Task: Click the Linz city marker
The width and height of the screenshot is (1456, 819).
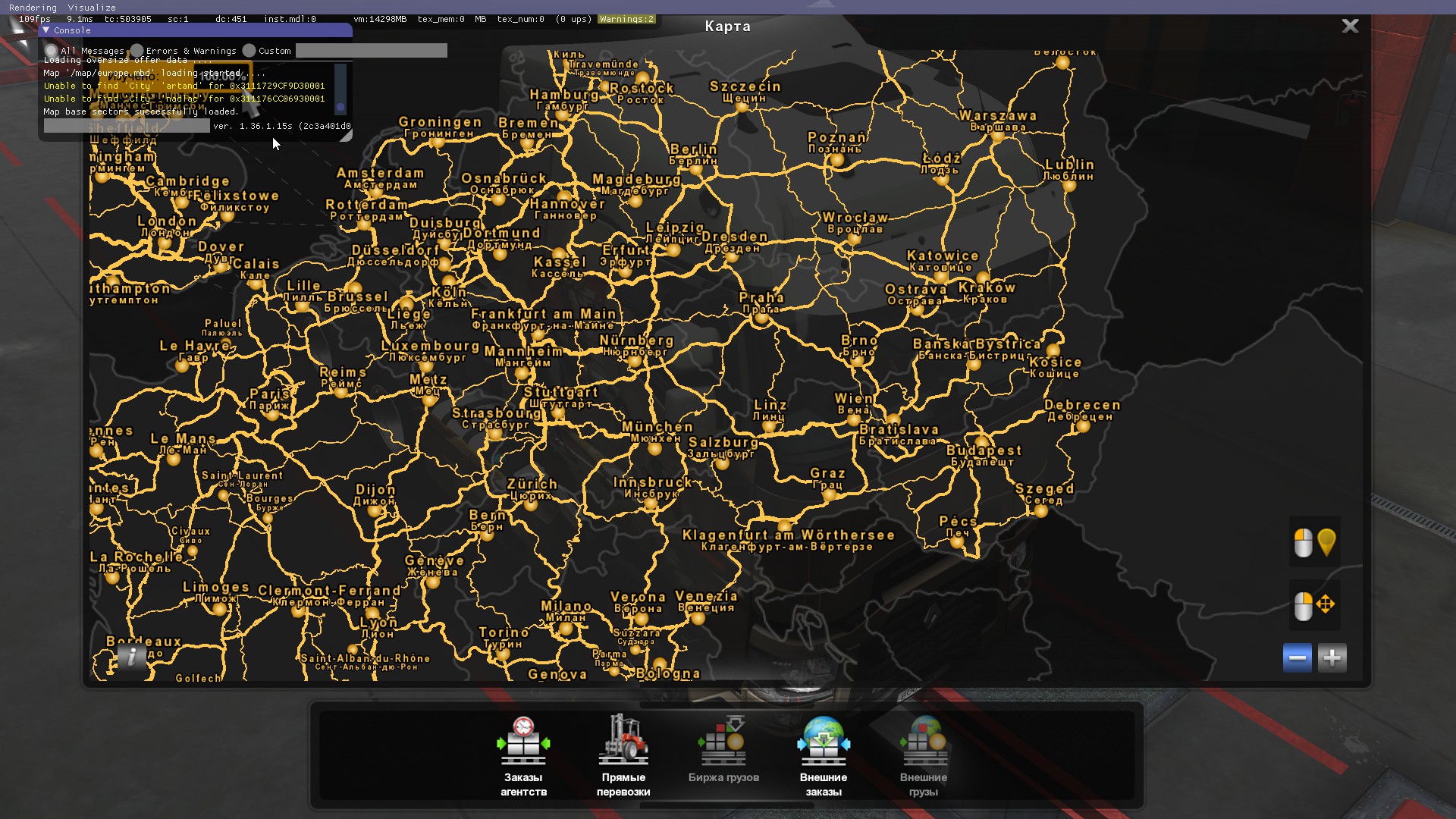Action: coord(770,426)
